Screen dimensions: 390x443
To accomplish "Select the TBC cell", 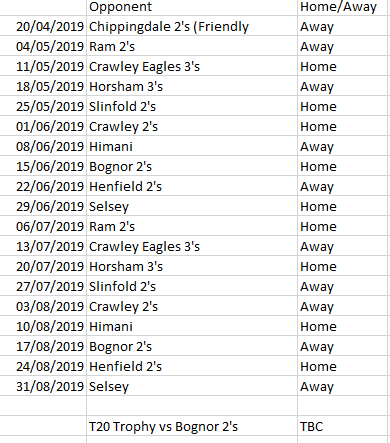I will [x=342, y=426].
